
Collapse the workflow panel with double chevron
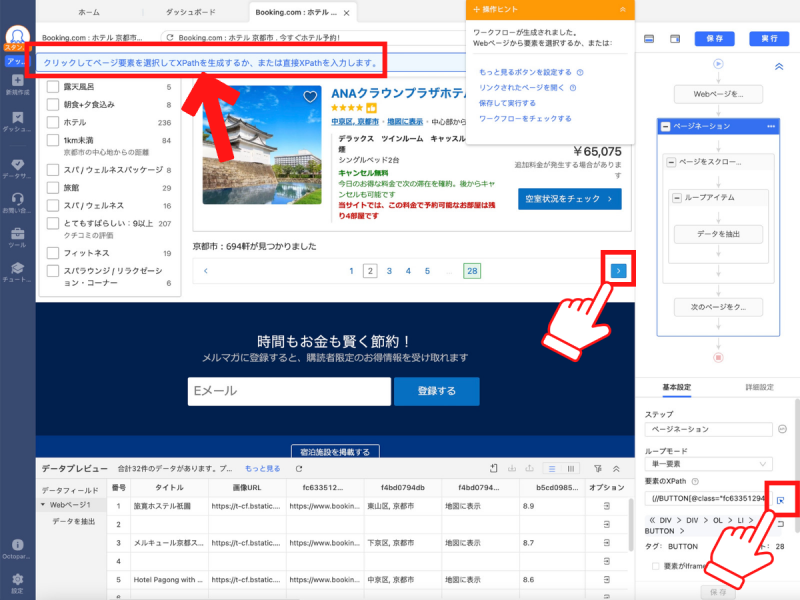(x=779, y=66)
